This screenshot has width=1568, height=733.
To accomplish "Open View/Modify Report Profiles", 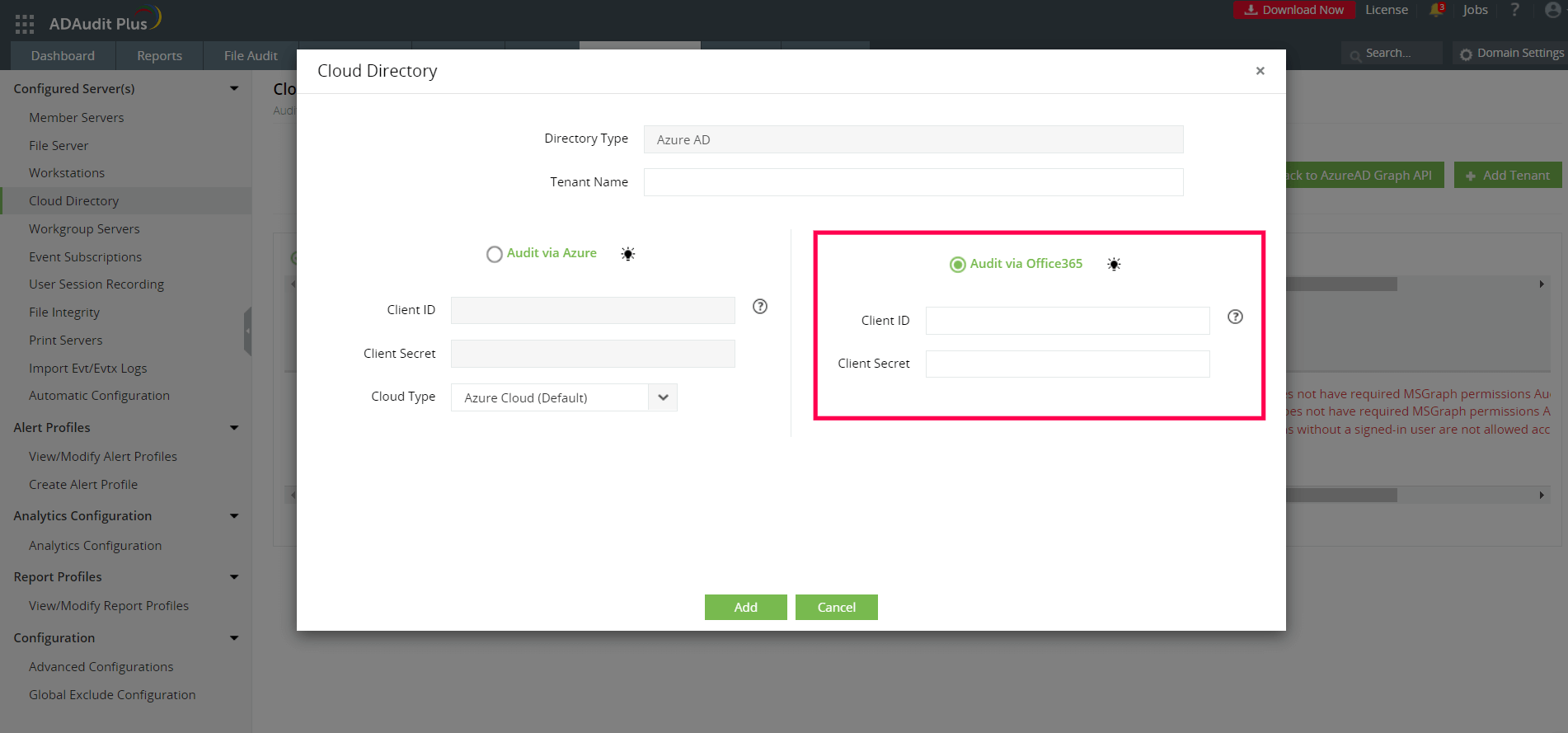I will 109,606.
